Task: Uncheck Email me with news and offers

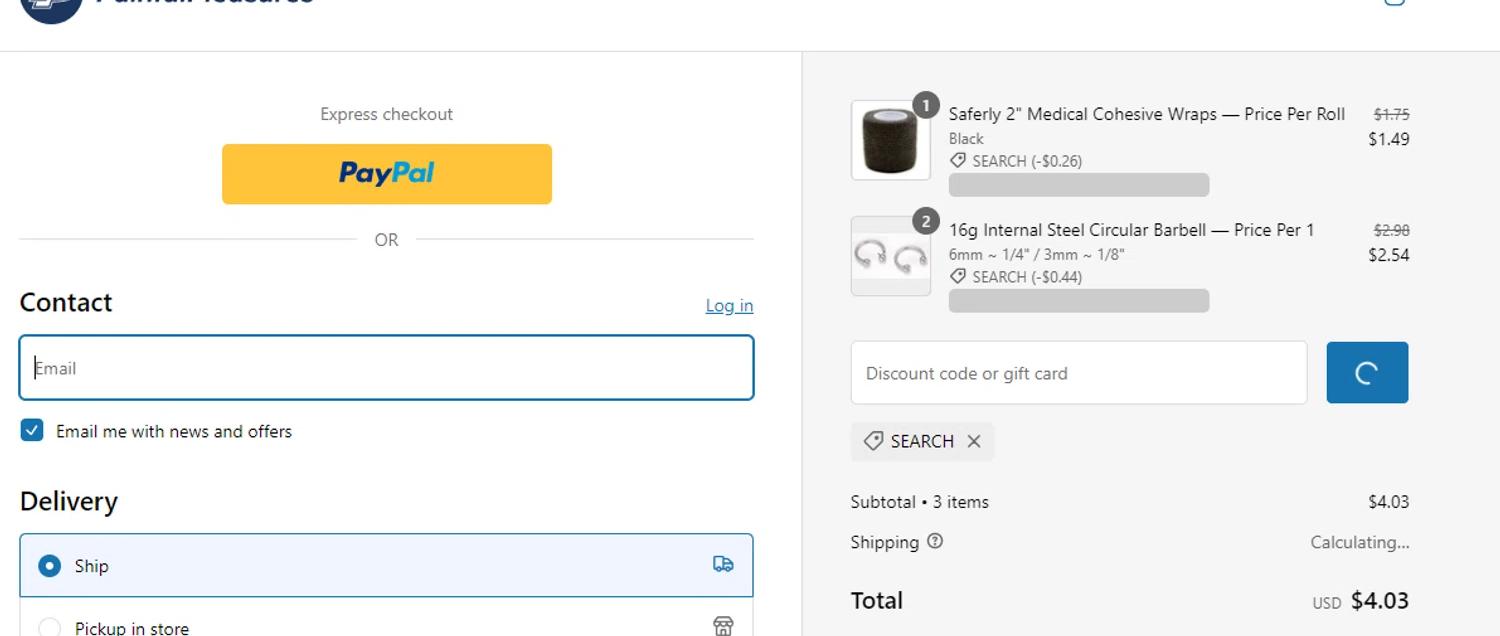Action: coord(32,431)
